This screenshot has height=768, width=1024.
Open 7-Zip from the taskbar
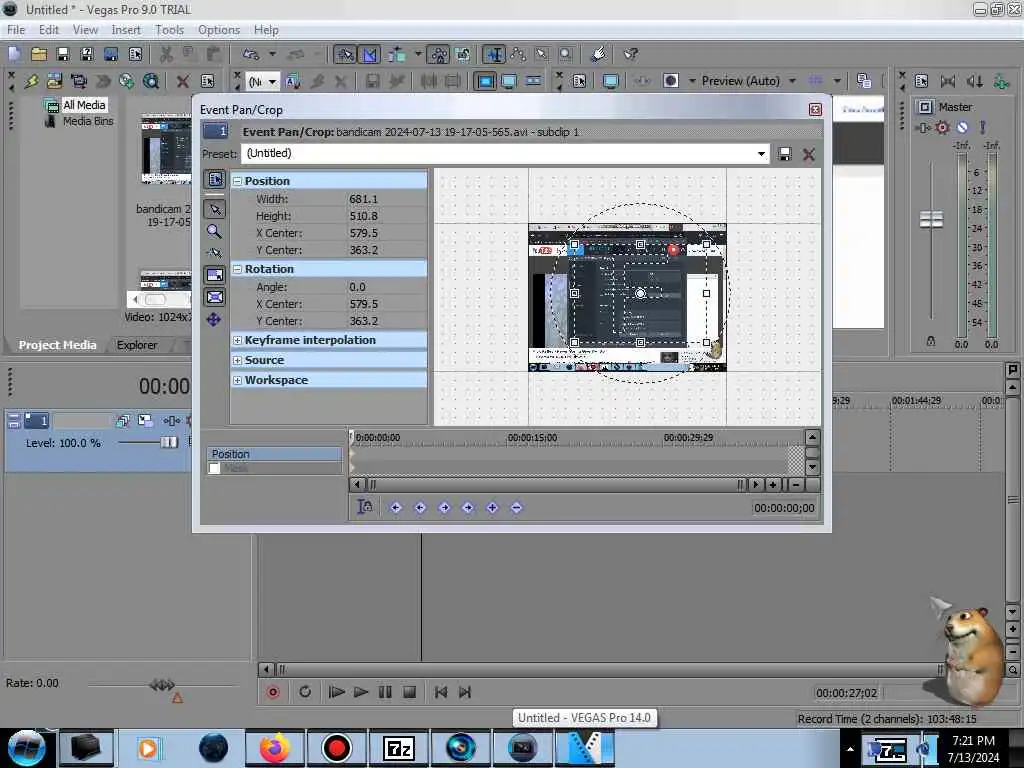(399, 748)
